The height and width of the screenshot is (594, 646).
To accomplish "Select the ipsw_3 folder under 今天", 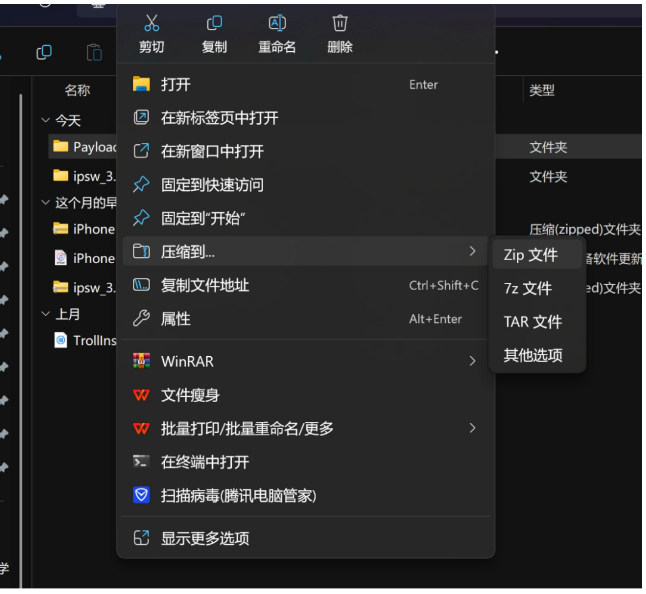I will (x=82, y=176).
